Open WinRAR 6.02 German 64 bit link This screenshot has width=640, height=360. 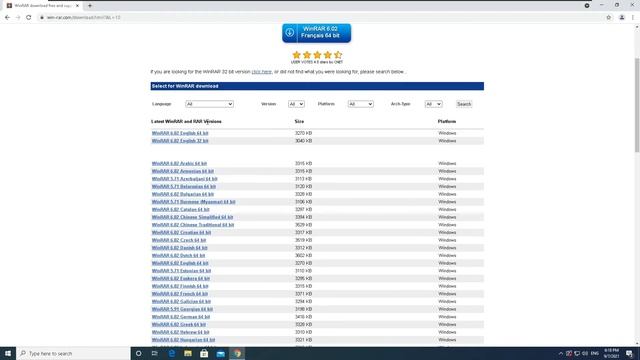click(181, 317)
